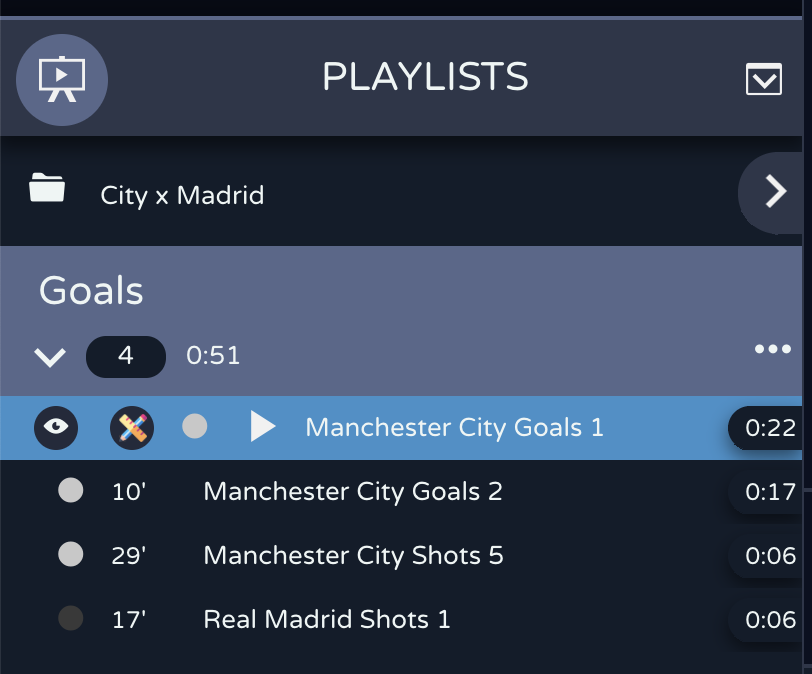Image resolution: width=812 pixels, height=674 pixels.
Task: Open the Goals playlist three-dots menu
Action: point(773,349)
